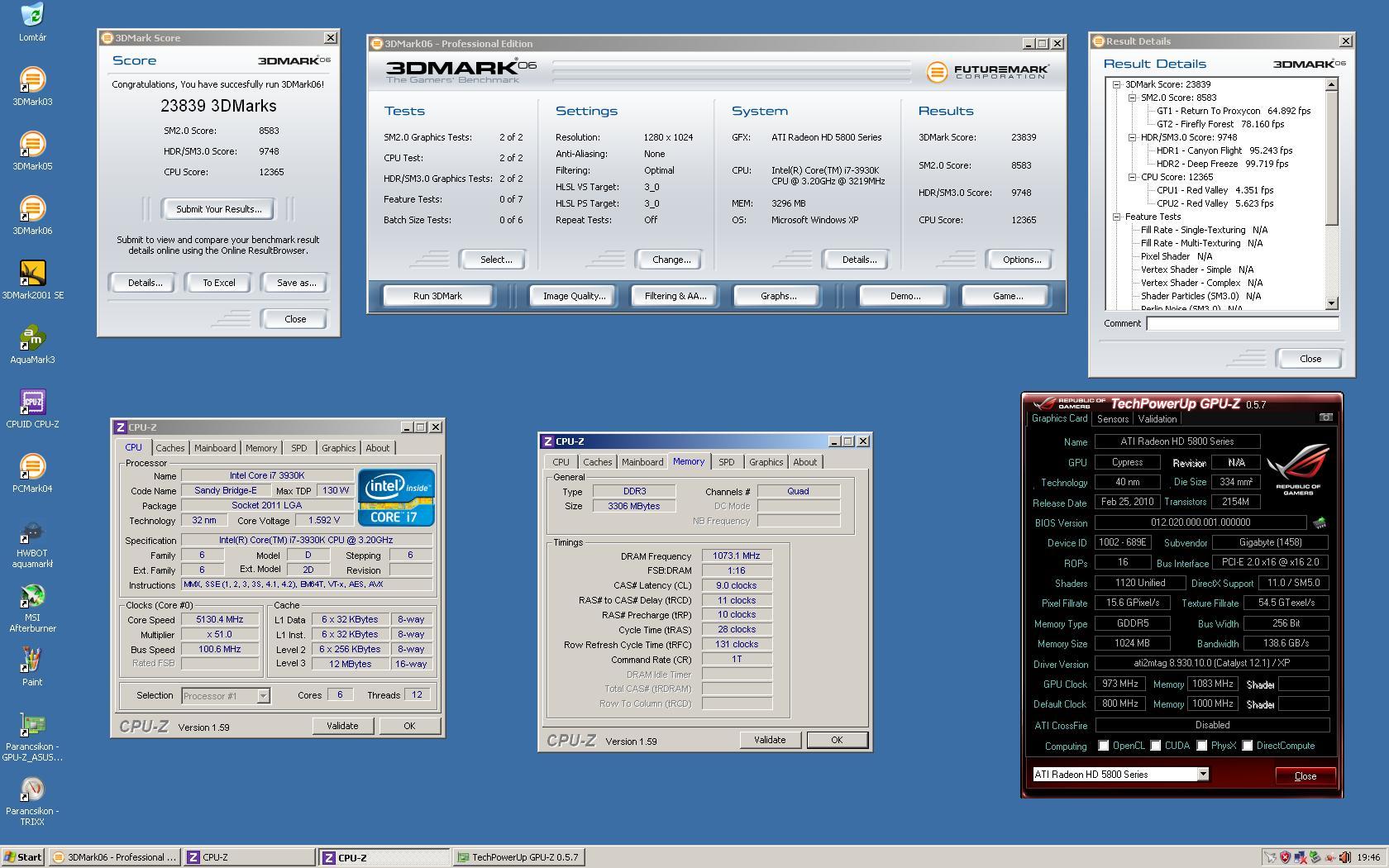Viewport: 1389px width, 868px height.
Task: Click the Futuremark Corporation logo
Action: 987,72
